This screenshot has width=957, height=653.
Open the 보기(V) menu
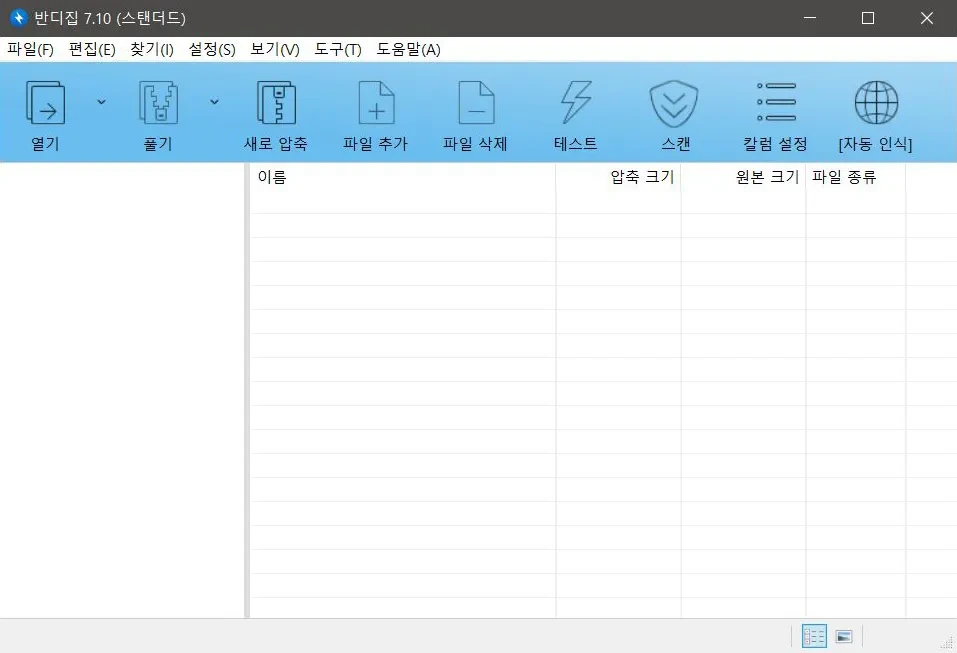[x=275, y=49]
